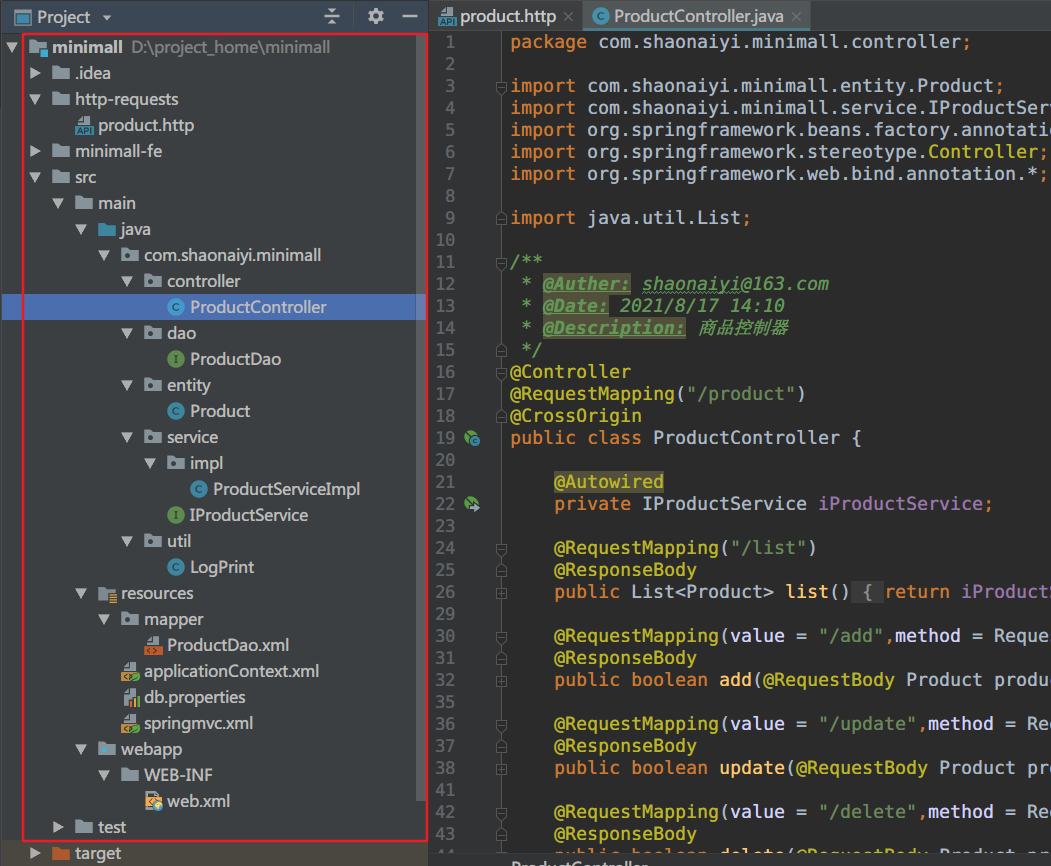Close the ProductController.java tab

pos(796,17)
